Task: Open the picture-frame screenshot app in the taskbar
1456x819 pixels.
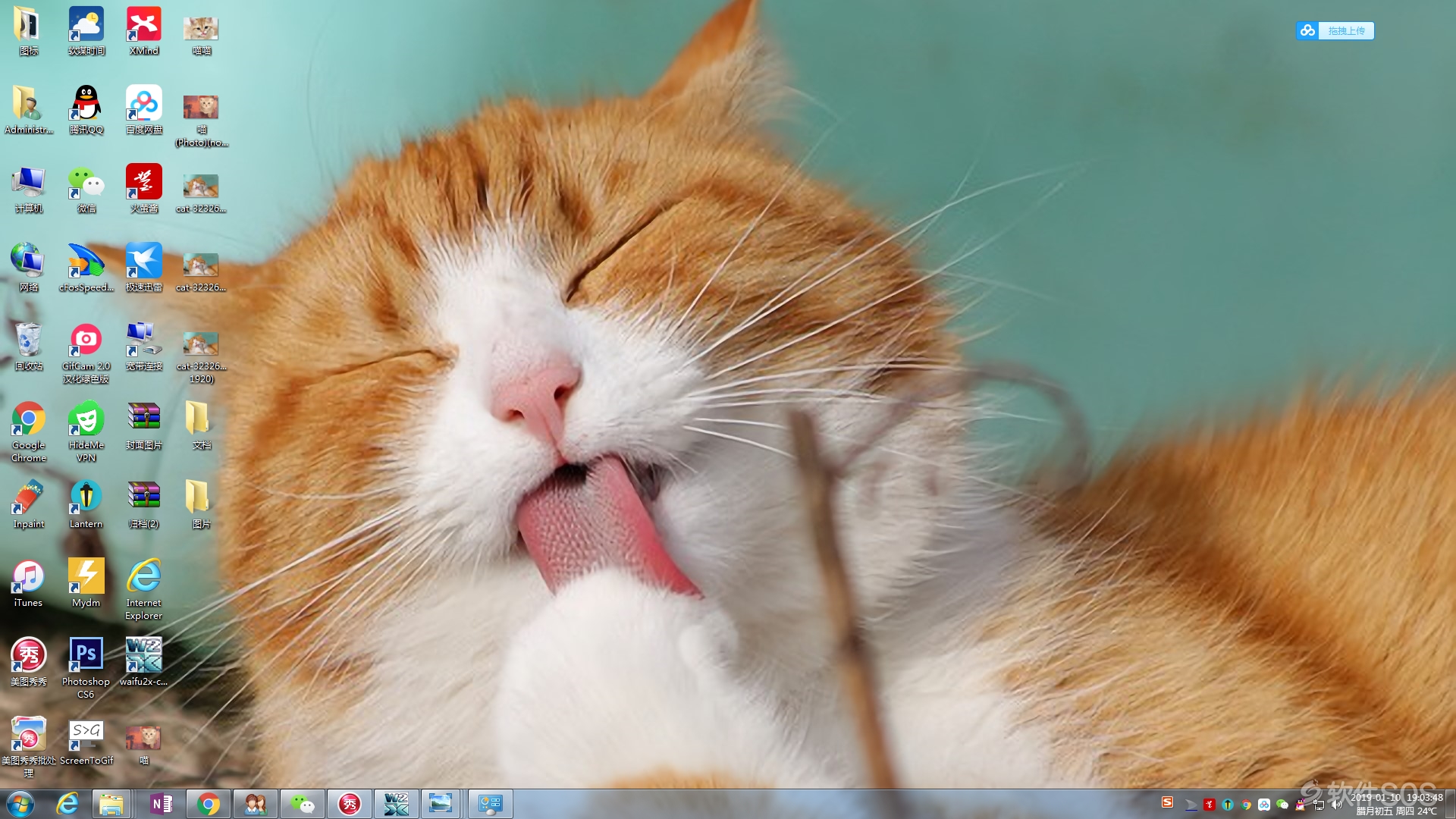Action: (441, 804)
